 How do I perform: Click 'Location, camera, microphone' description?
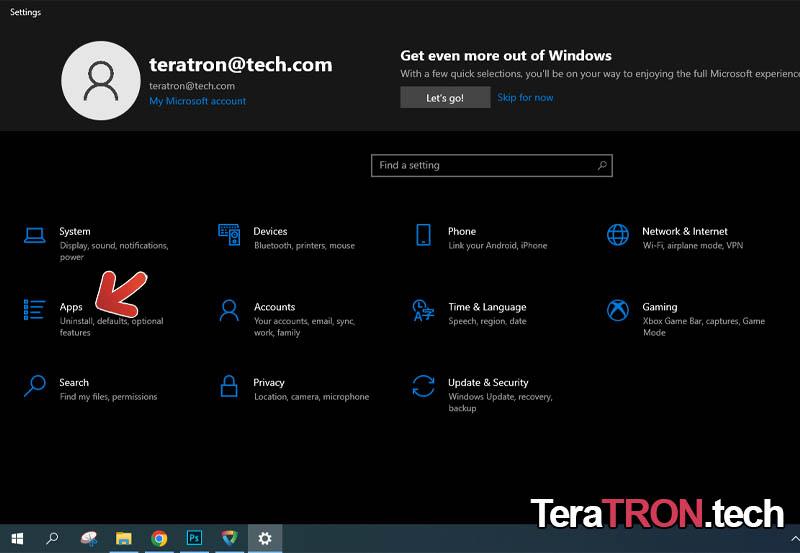click(312, 396)
